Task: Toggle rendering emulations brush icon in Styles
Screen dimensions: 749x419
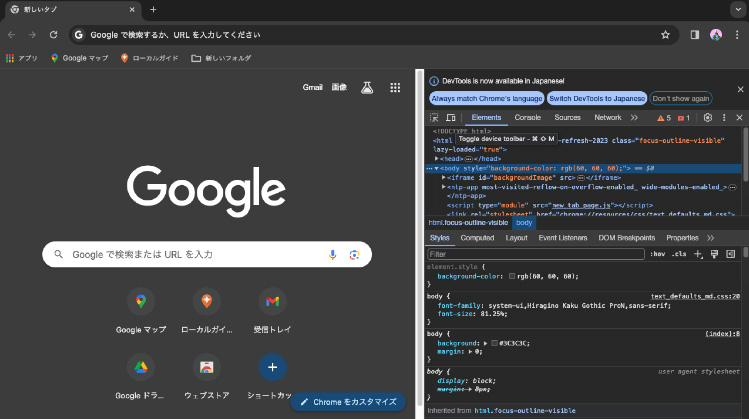Action: [x=714, y=254]
